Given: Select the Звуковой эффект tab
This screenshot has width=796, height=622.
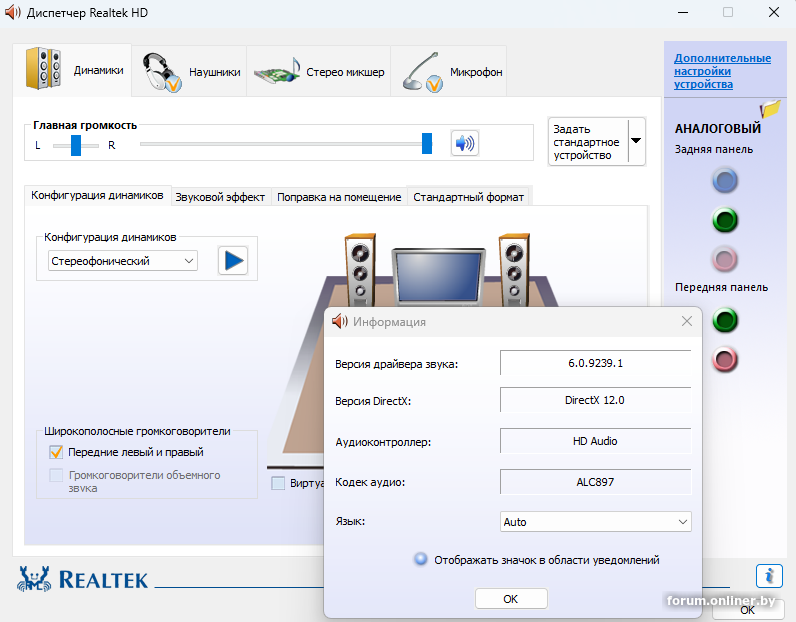Looking at the screenshot, I should 220,197.
